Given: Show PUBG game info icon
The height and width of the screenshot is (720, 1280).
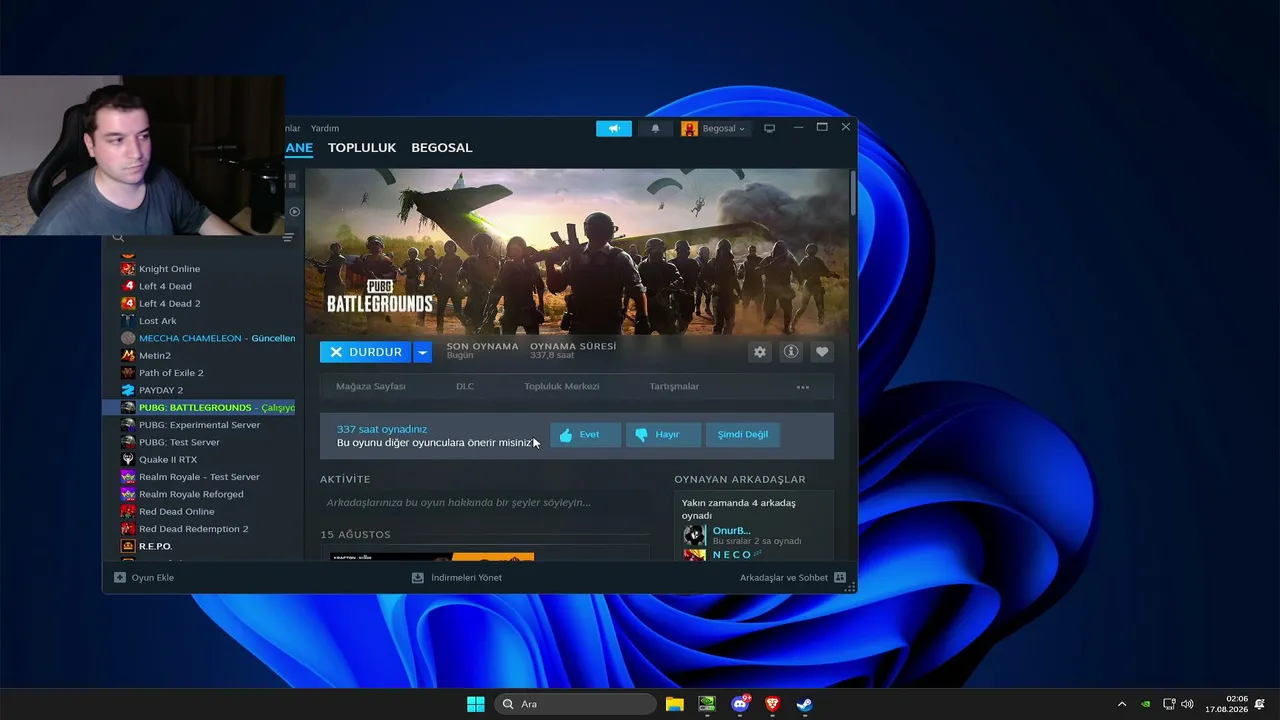Looking at the screenshot, I should pyautogui.click(x=791, y=352).
